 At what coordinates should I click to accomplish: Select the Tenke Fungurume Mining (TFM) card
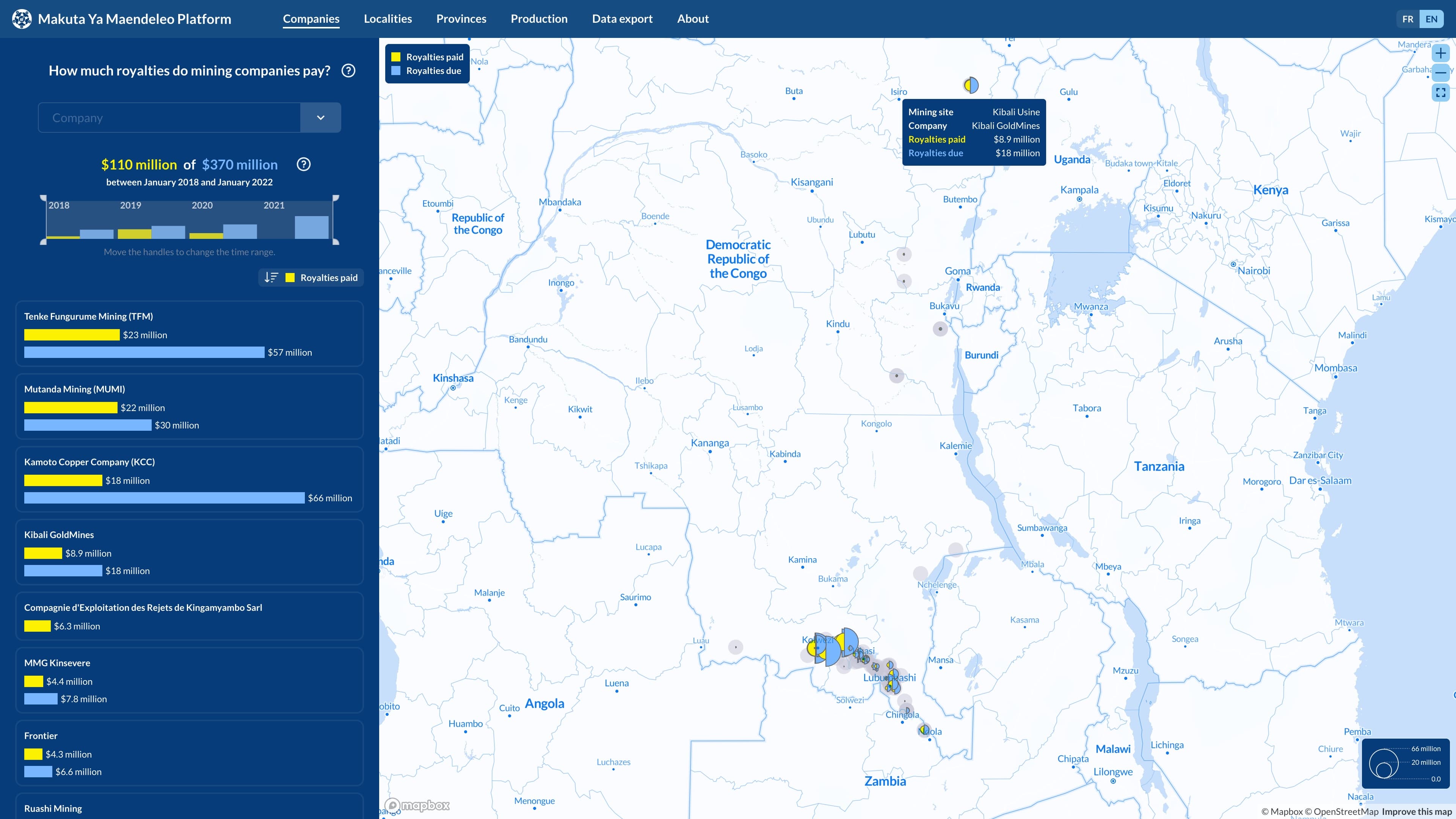pos(189,334)
